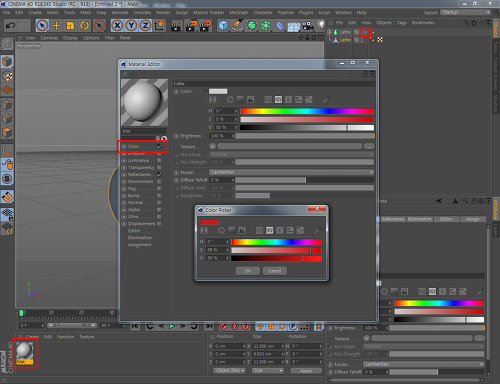The width and height of the screenshot is (500, 384).
Task: Open the Texture arrow menu in Material Editor
Action: pos(212,146)
